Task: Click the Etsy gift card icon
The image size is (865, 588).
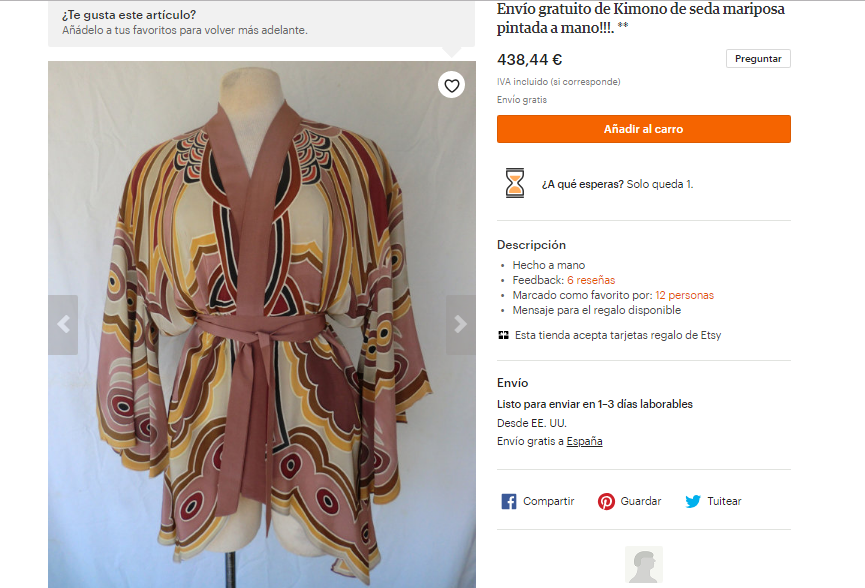Action: tap(503, 335)
